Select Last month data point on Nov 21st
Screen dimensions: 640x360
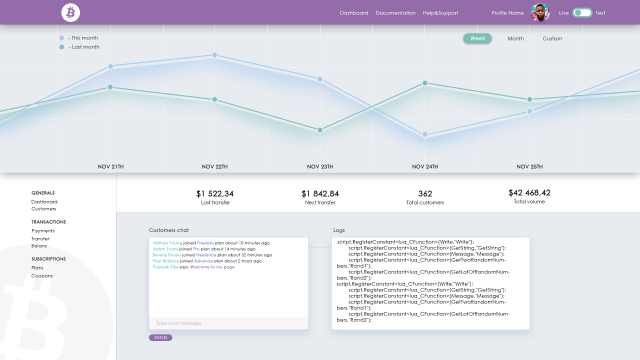point(110,87)
